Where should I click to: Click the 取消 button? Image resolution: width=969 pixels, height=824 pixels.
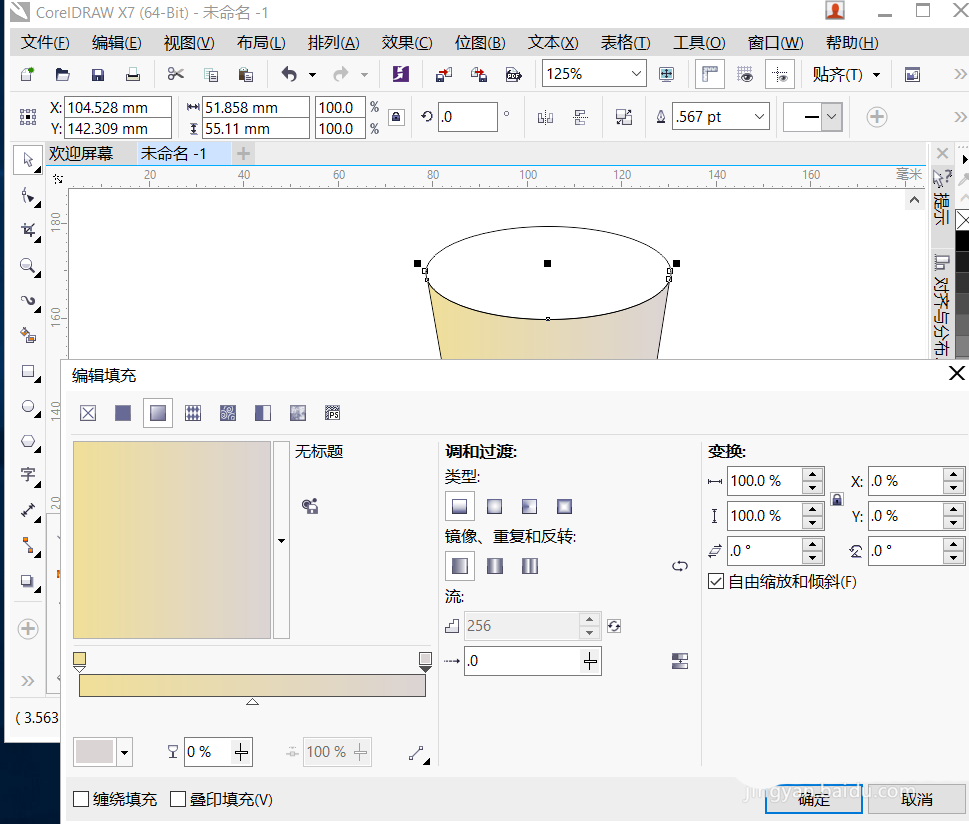click(x=916, y=799)
